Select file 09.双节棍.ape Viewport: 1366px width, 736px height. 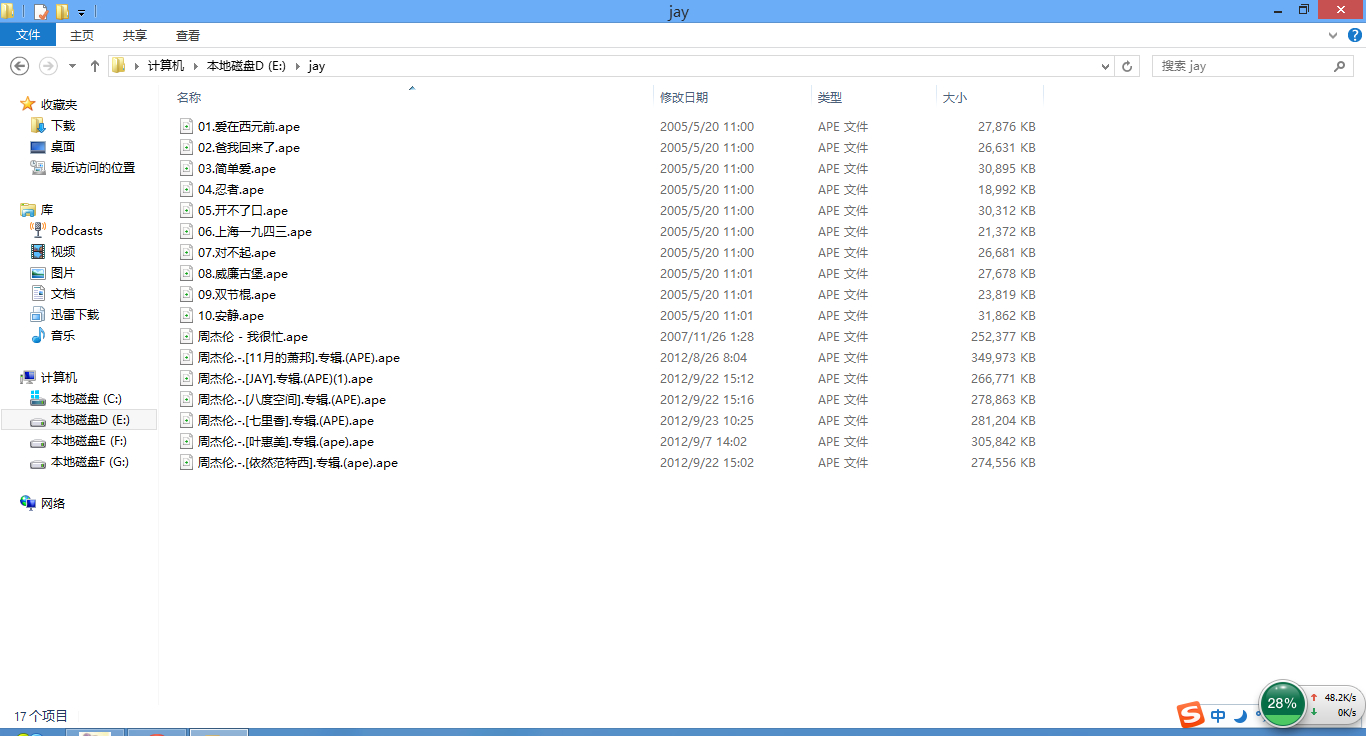coord(237,295)
